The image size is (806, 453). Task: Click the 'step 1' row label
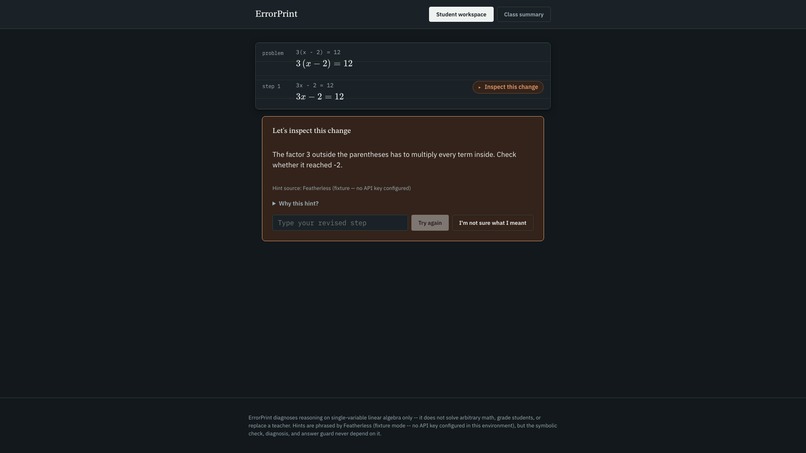click(x=271, y=86)
